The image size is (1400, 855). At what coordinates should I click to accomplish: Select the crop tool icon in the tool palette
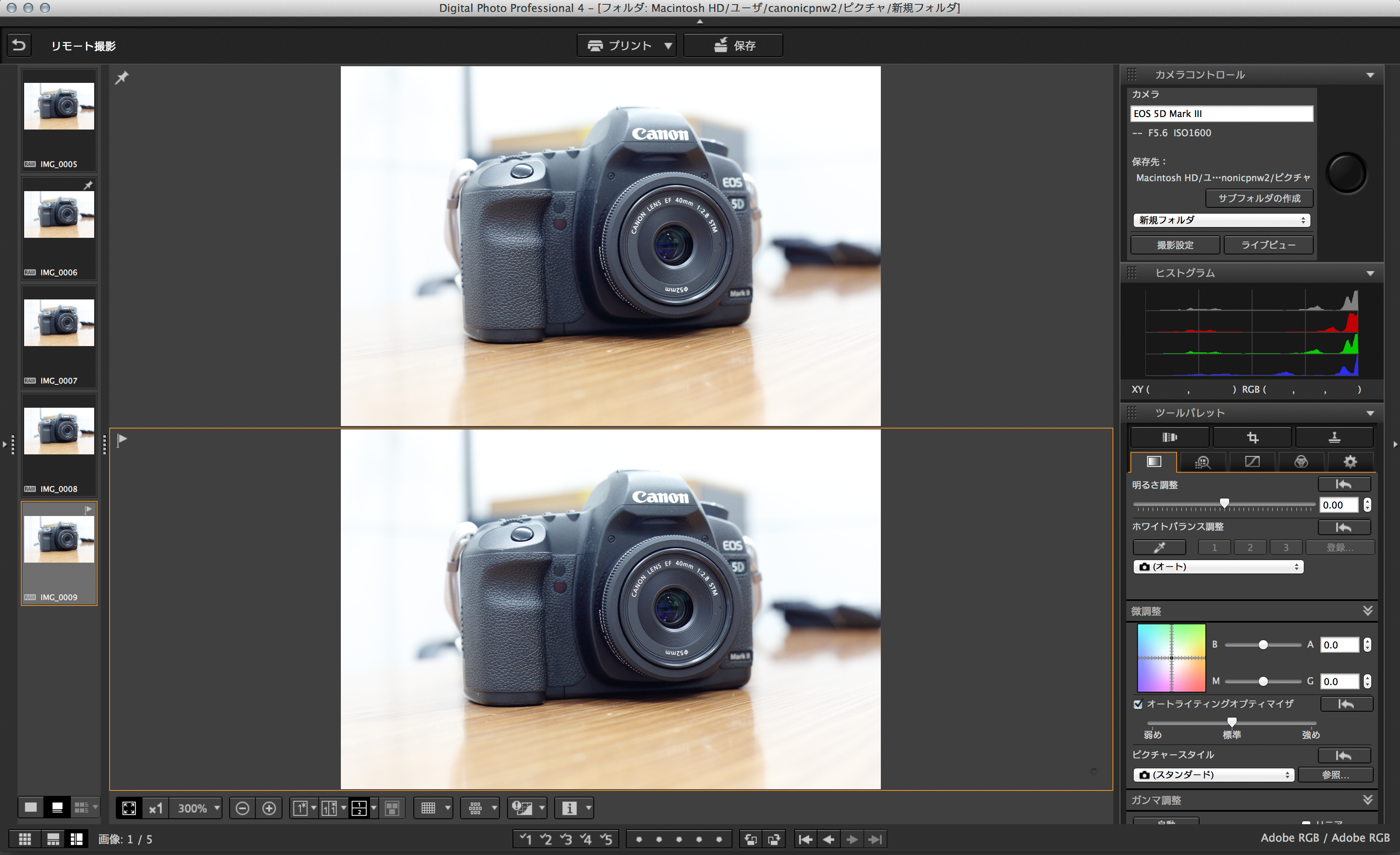[1252, 437]
